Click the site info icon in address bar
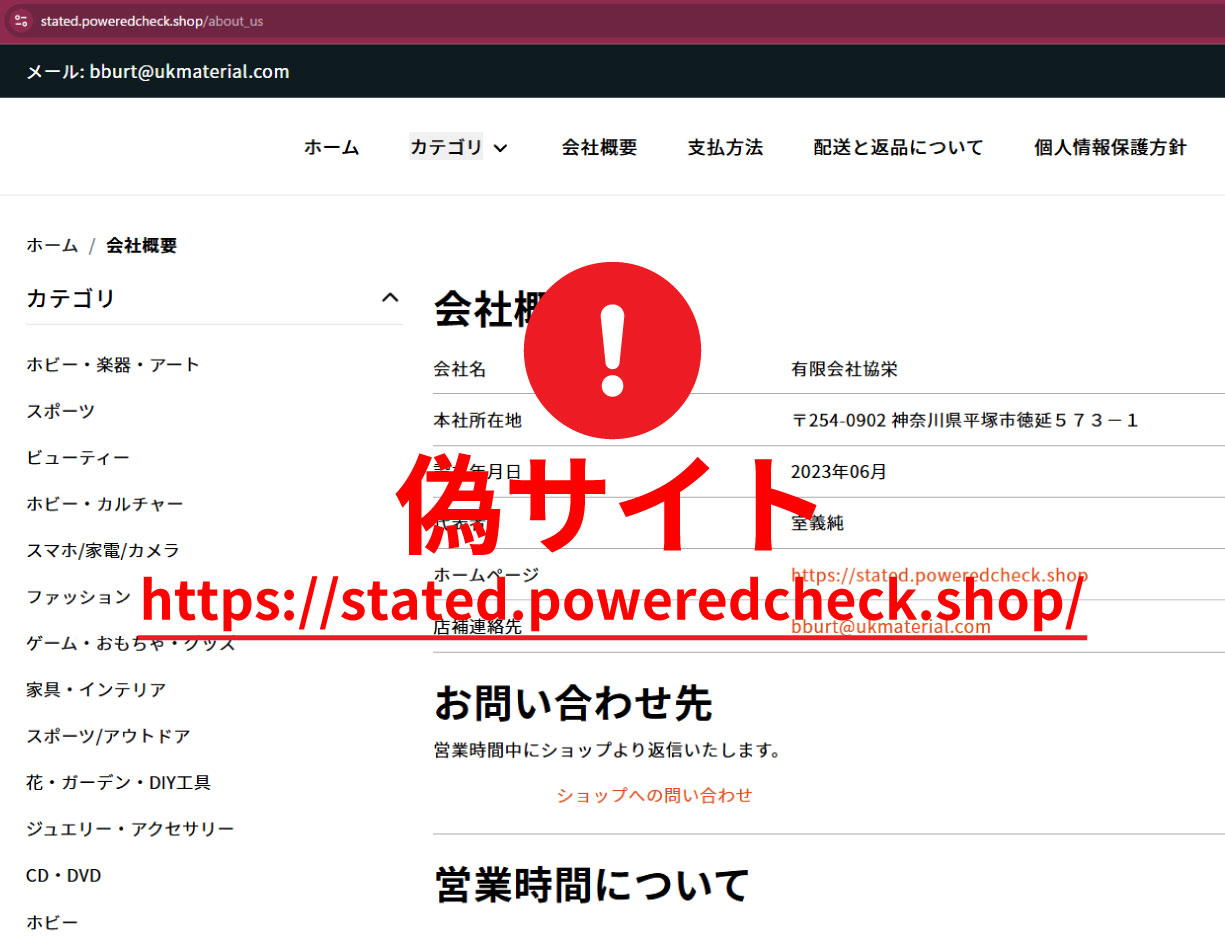This screenshot has height=938, width=1225. click(21, 21)
